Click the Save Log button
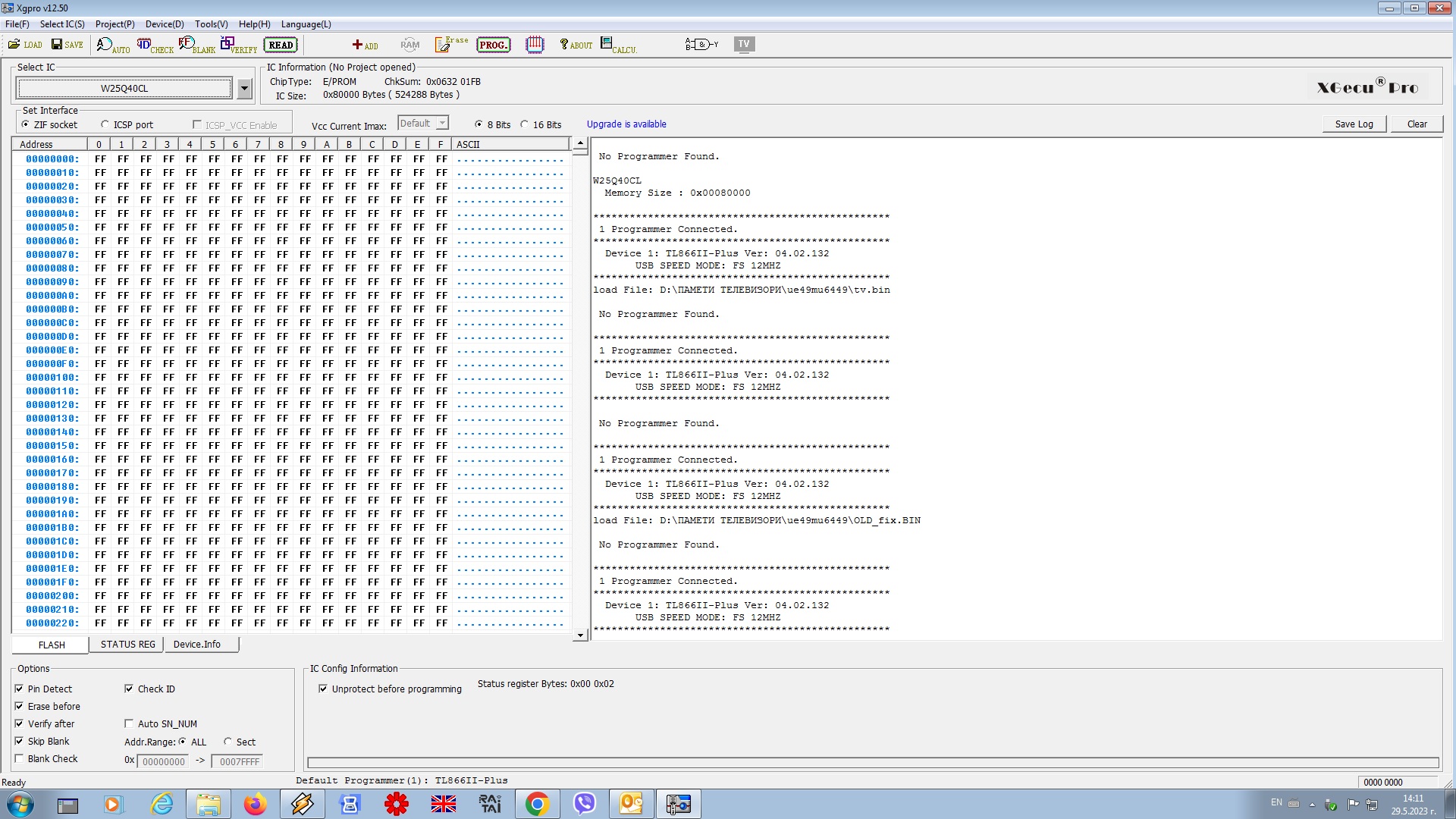The width and height of the screenshot is (1456, 819). pyautogui.click(x=1354, y=124)
